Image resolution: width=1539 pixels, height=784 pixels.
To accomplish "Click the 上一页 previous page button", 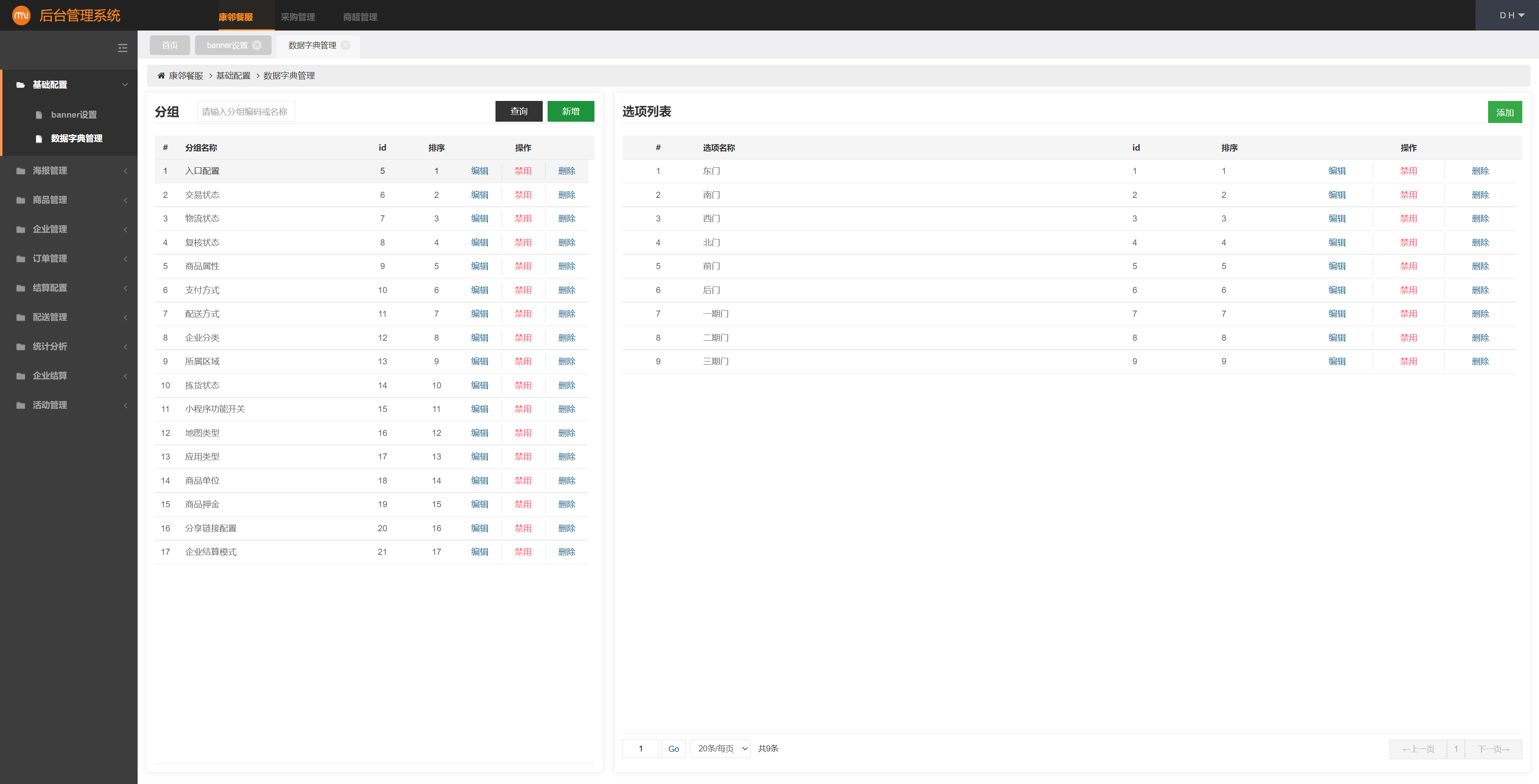I will [1418, 749].
